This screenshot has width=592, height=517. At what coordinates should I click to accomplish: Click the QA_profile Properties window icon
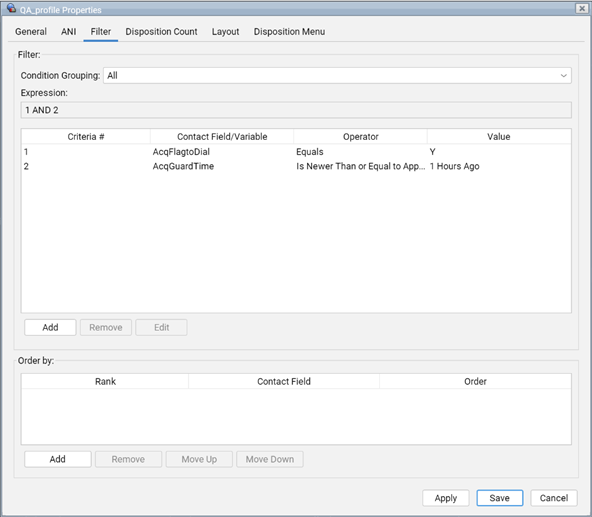click(x=11, y=8)
